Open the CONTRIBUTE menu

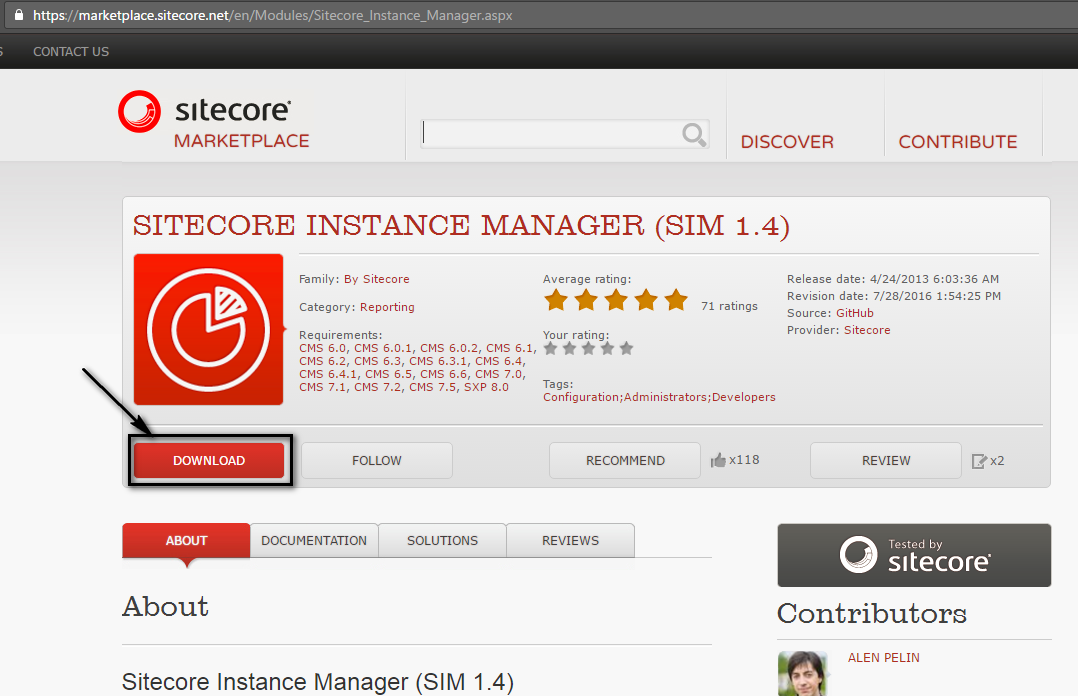[x=958, y=142]
